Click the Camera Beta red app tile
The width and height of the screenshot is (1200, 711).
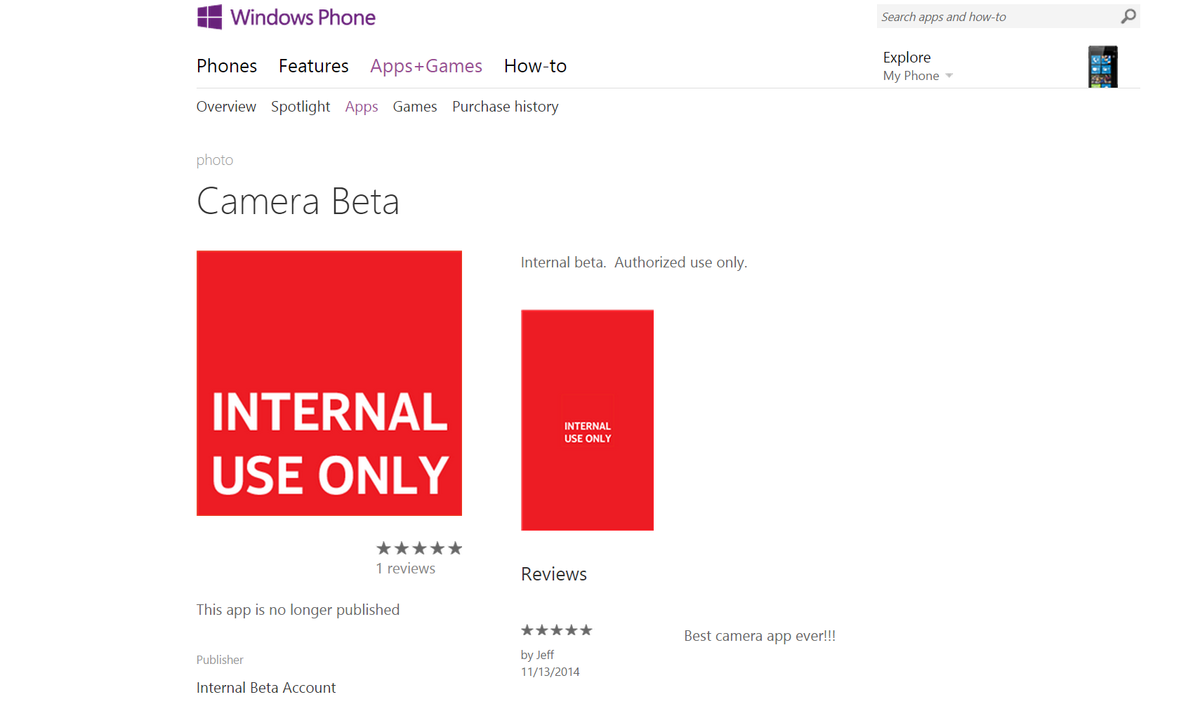pos(329,383)
